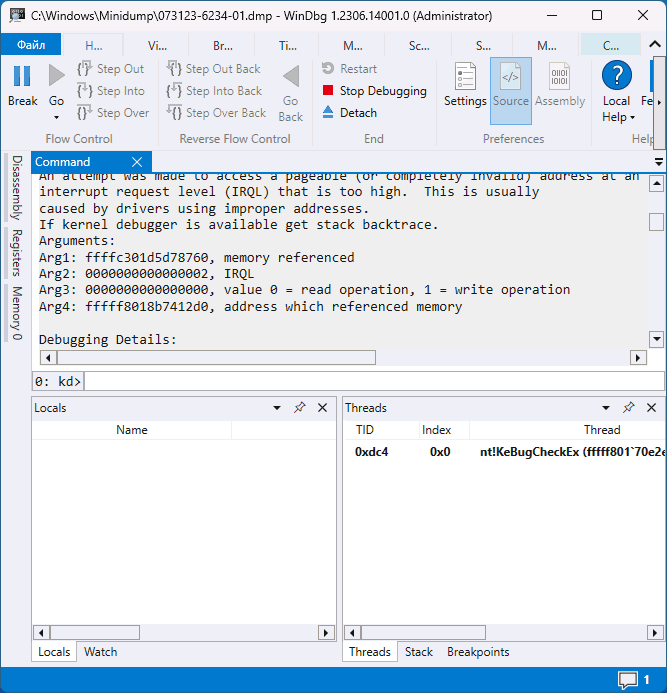Switch to the Breakpoints tab

[x=478, y=652]
